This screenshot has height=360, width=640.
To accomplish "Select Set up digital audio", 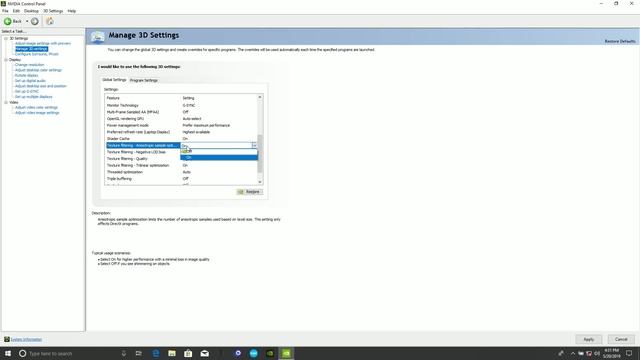I will click(30, 81).
